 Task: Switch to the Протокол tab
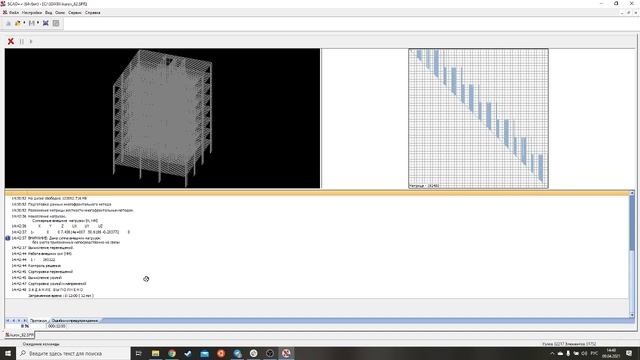39,321
